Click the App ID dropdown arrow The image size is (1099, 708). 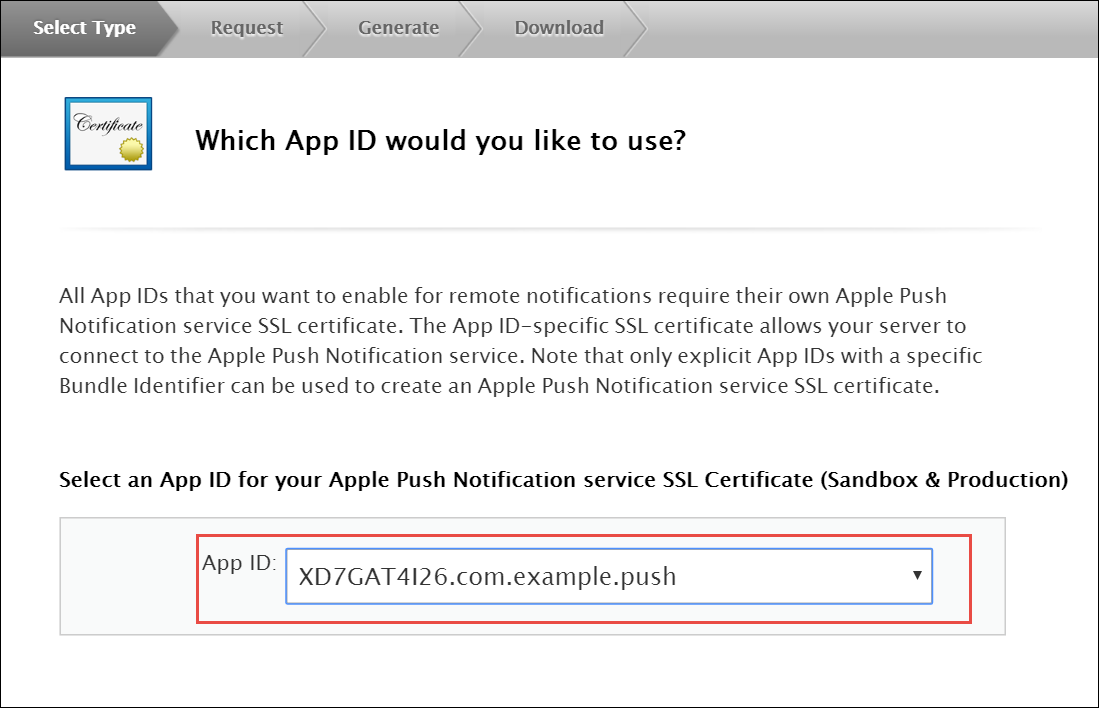point(916,576)
